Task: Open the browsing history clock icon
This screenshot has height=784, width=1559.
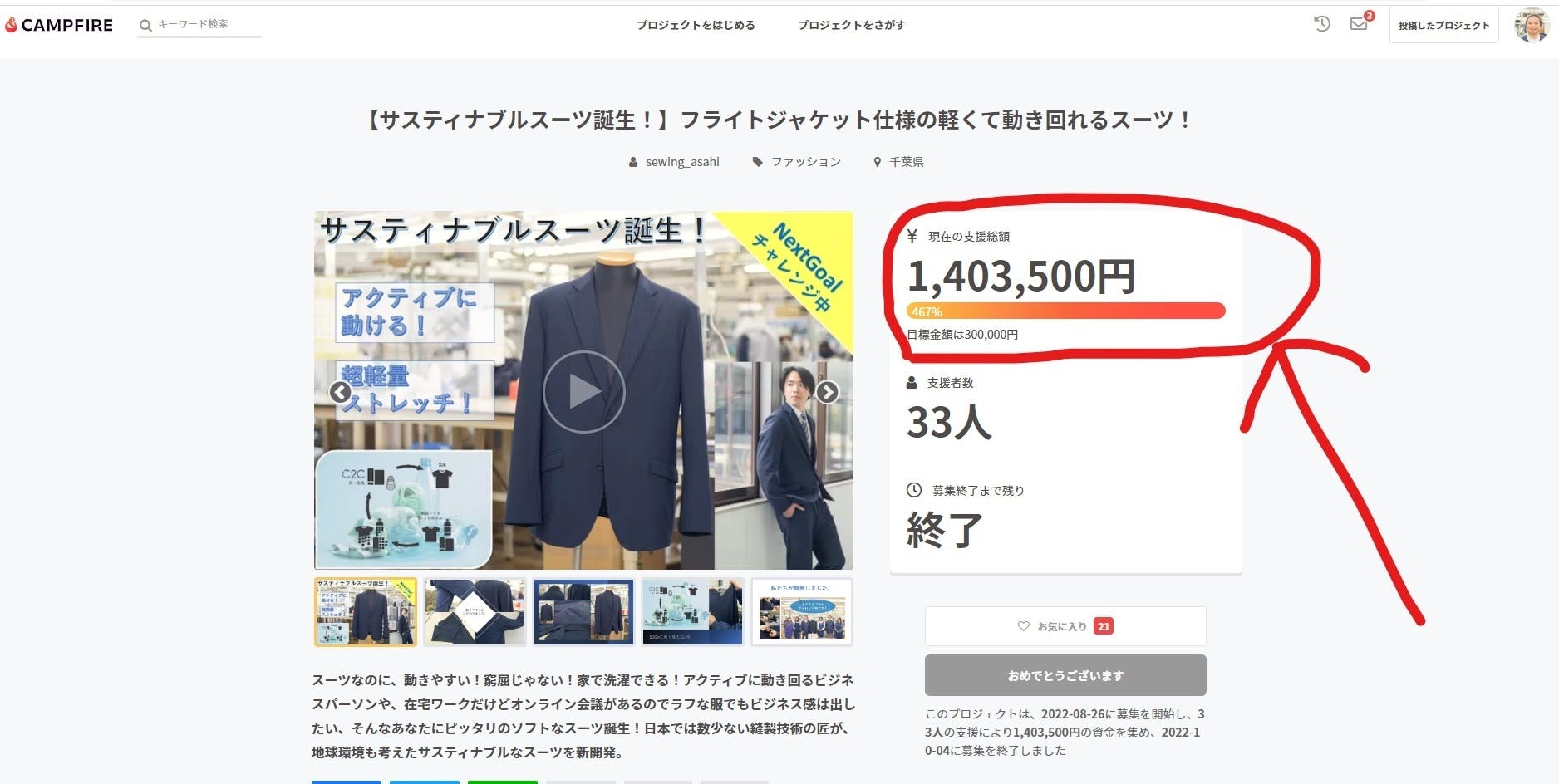Action: 1321,24
